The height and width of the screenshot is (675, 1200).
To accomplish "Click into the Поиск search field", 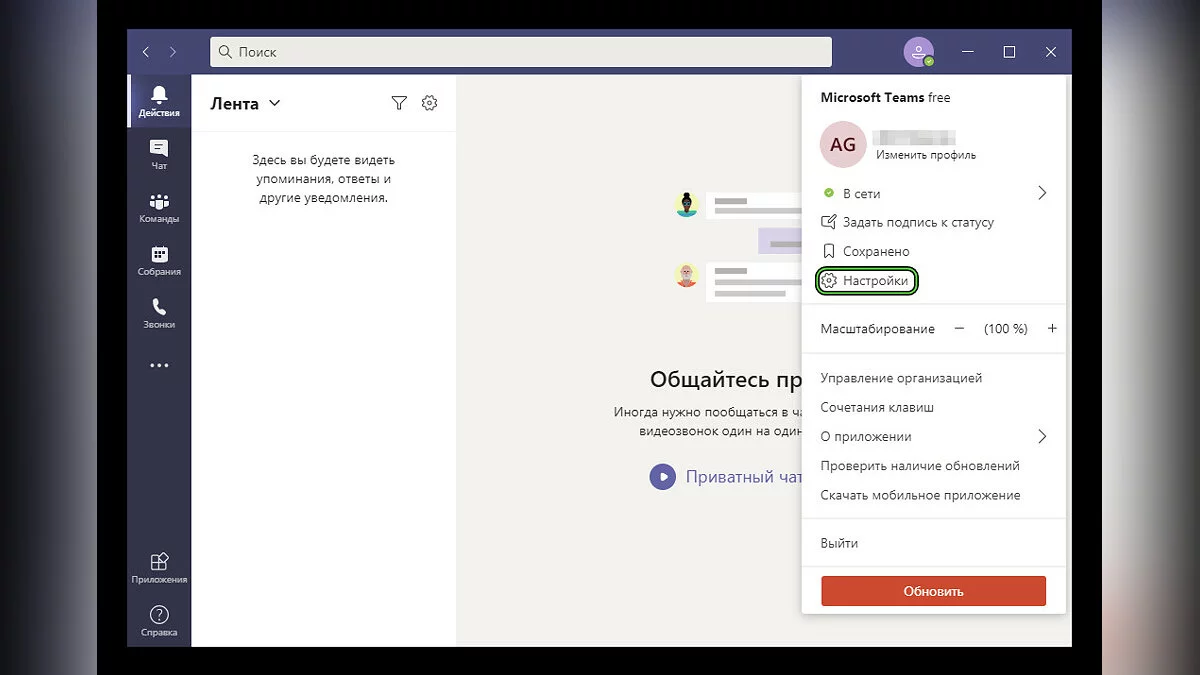I will tap(521, 52).
